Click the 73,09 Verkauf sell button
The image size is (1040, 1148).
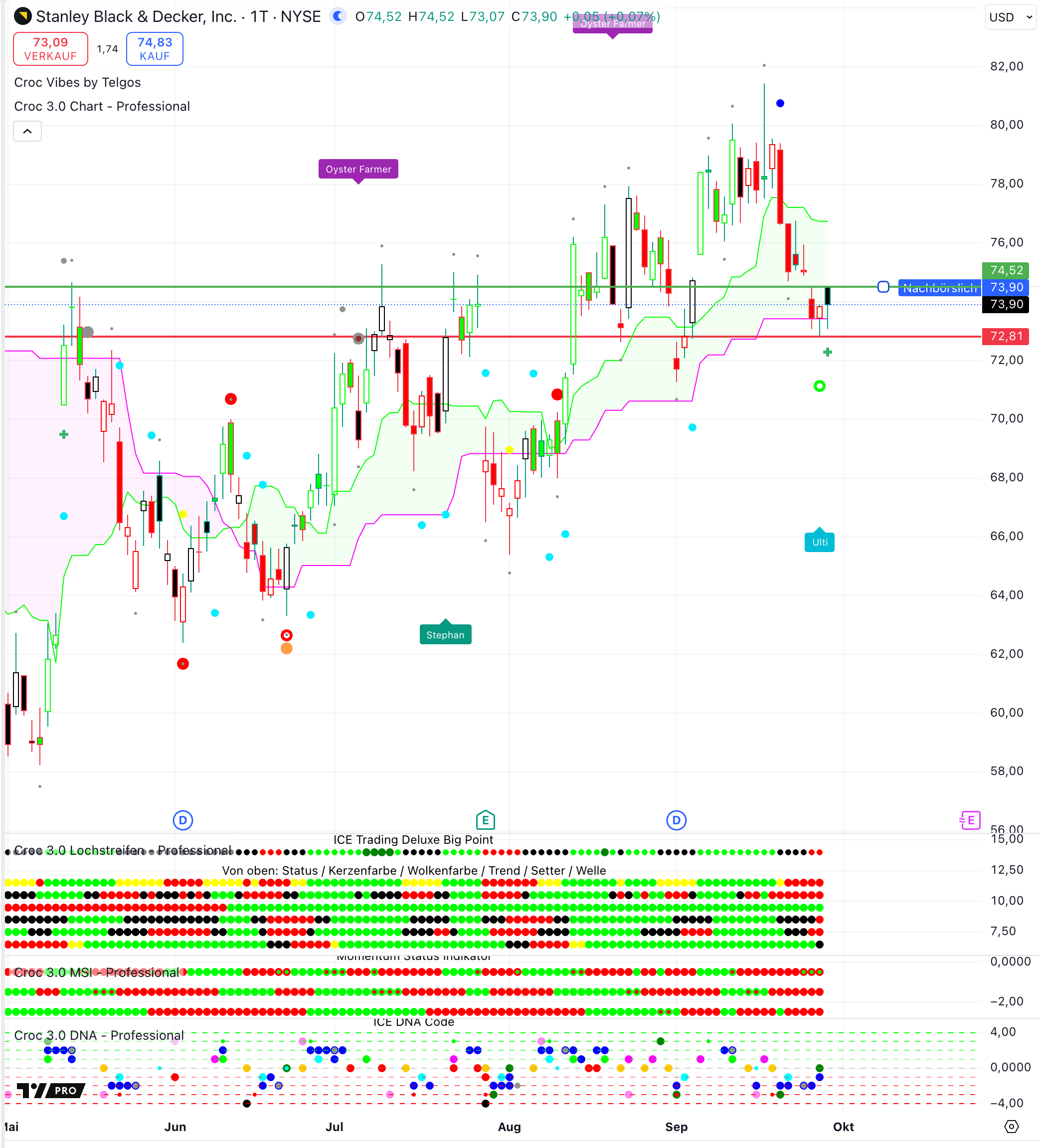point(51,49)
